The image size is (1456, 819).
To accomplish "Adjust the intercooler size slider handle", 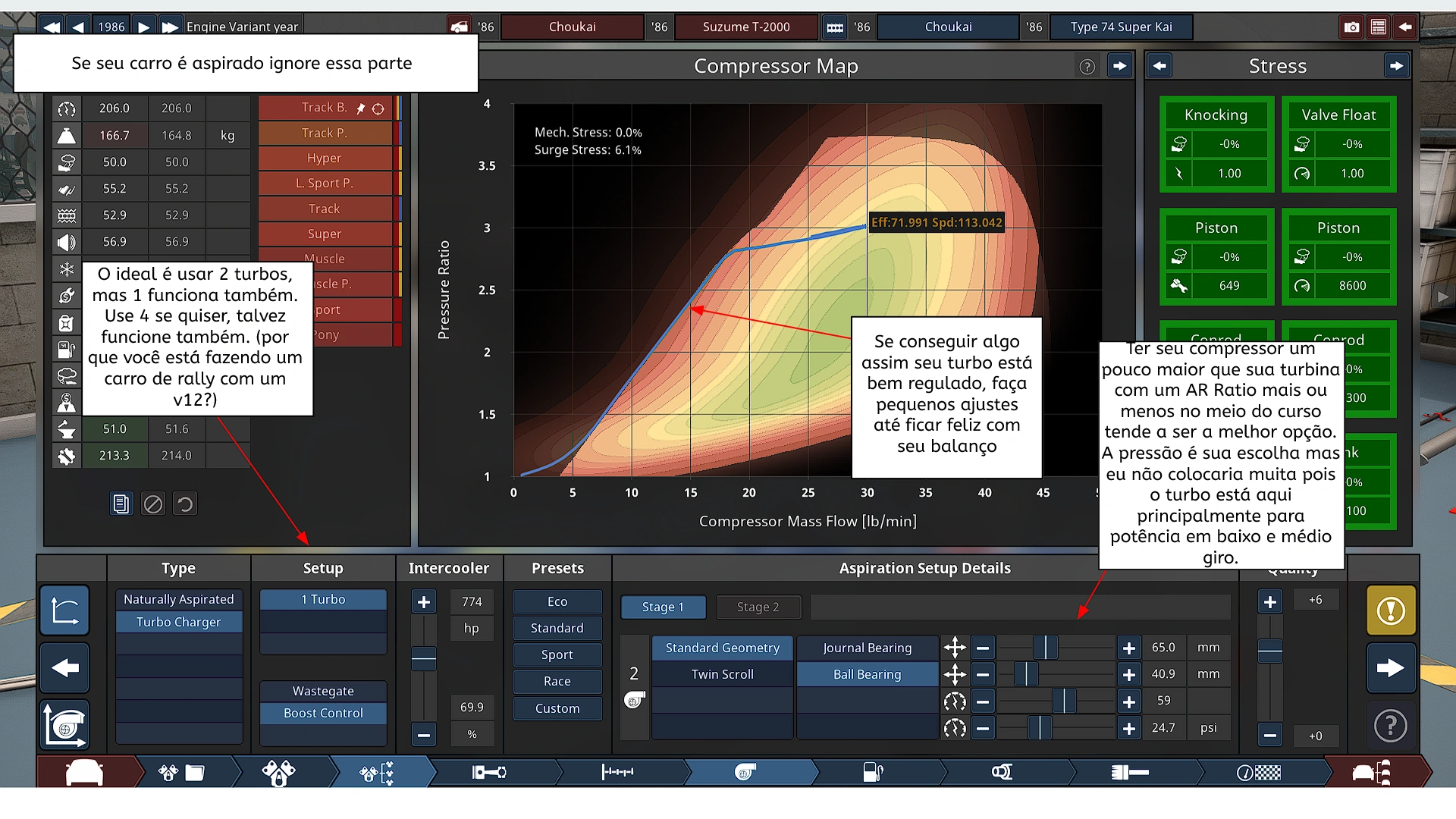I will coord(423,658).
